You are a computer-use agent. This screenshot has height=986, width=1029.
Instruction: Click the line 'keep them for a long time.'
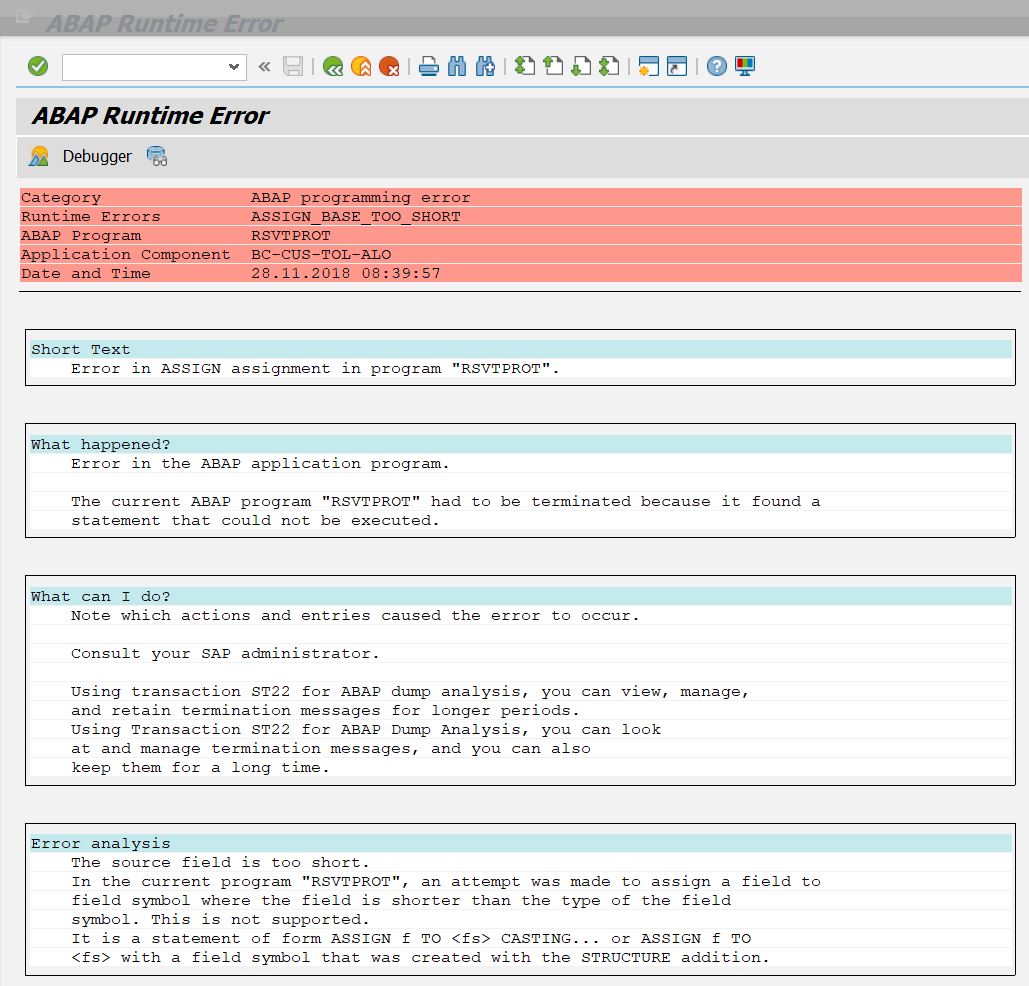(200, 767)
